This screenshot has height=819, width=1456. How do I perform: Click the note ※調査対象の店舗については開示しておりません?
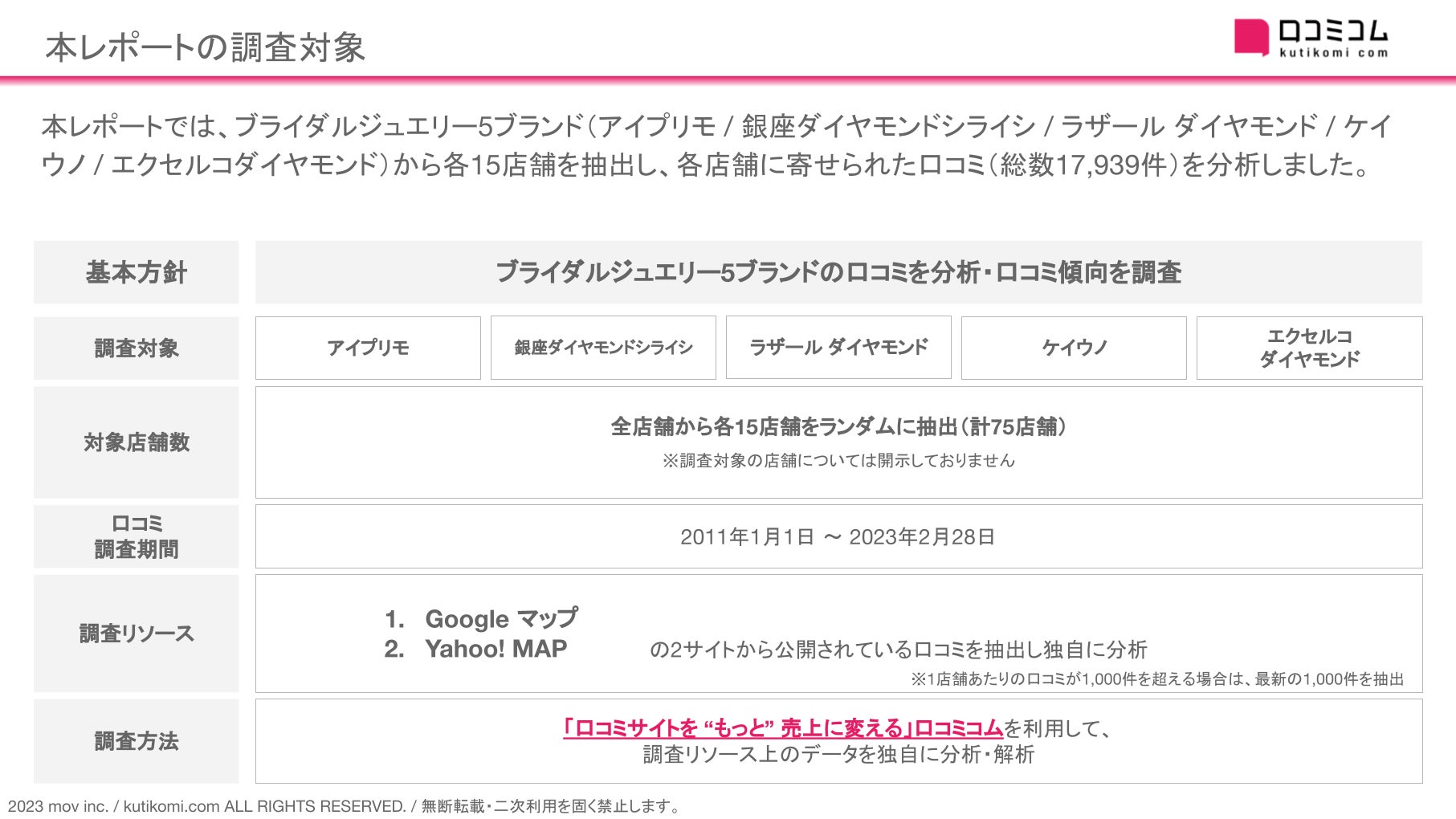[x=838, y=461]
